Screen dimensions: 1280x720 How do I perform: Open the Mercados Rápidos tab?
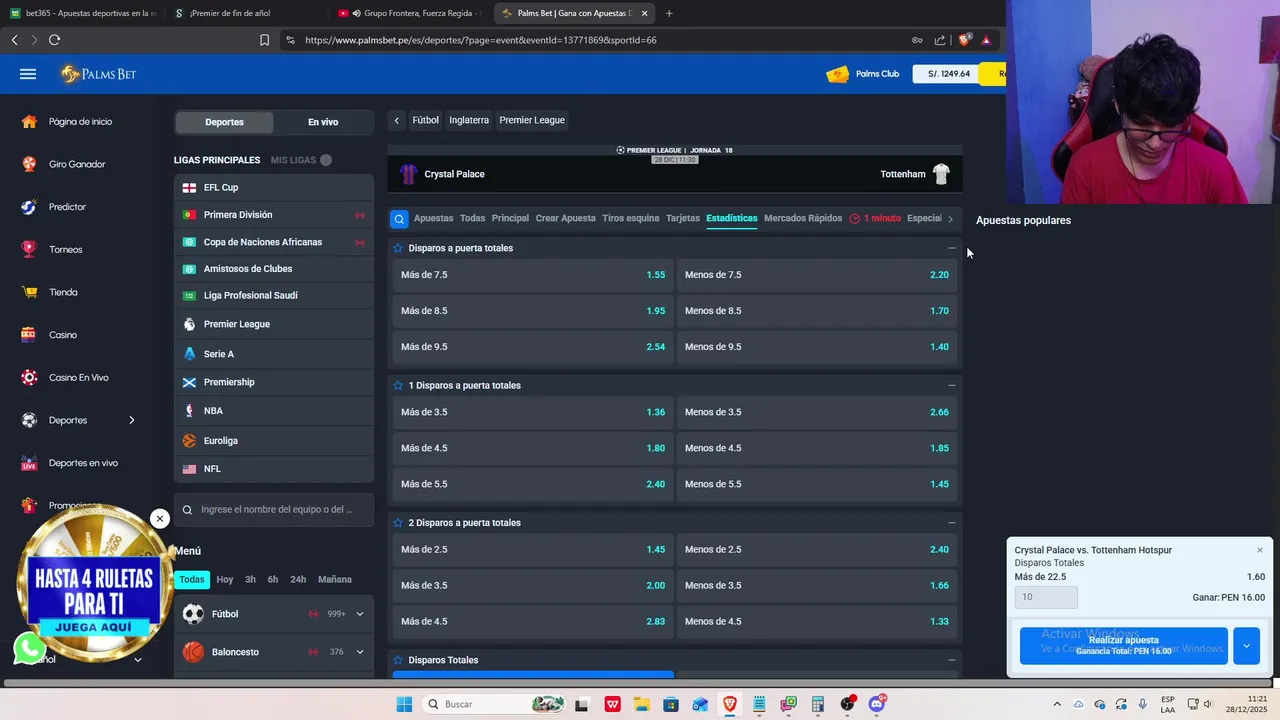click(x=803, y=218)
